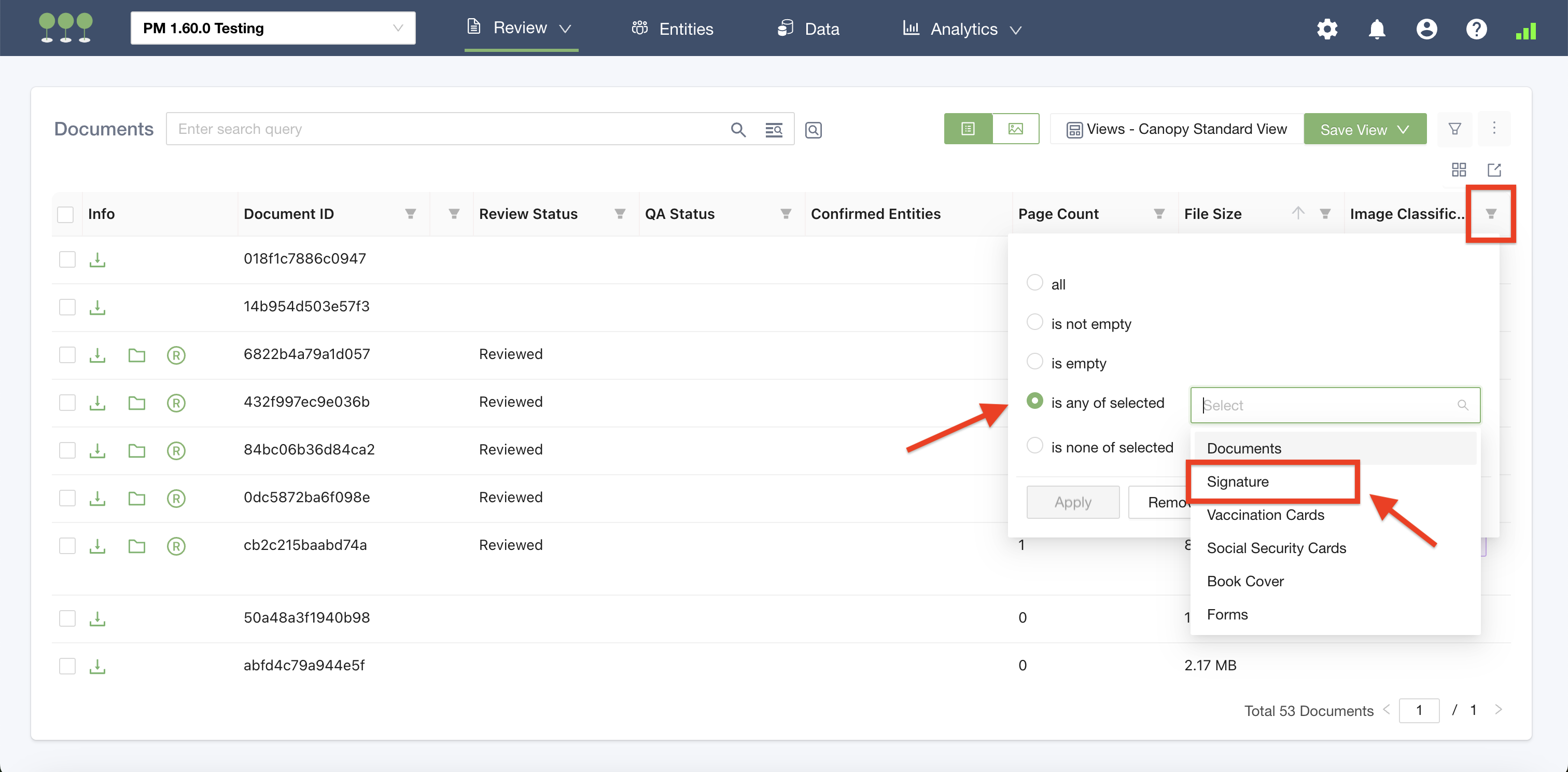
Task: Open the help question mark icon
Action: 1476,29
